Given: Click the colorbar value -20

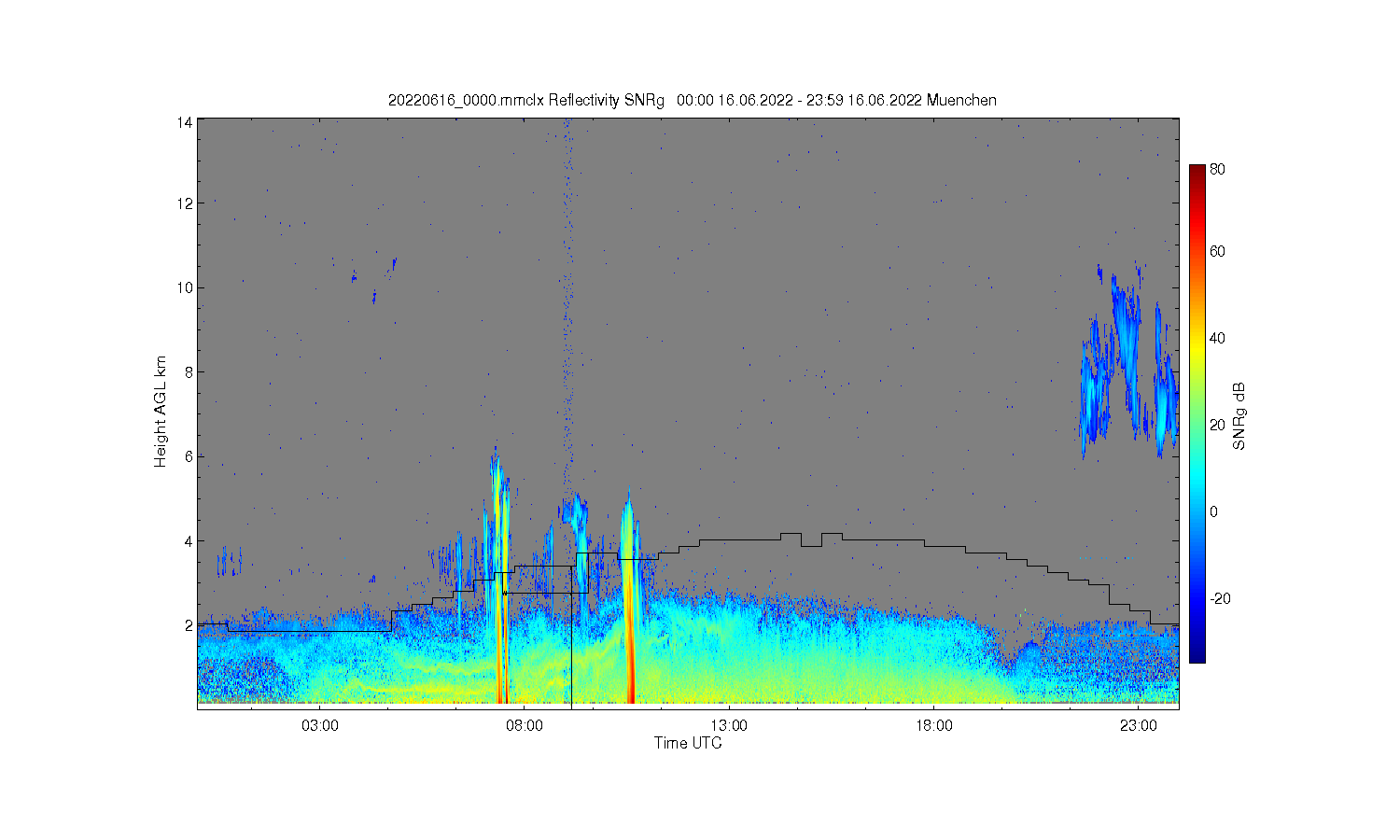Looking at the screenshot, I should point(1220,598).
